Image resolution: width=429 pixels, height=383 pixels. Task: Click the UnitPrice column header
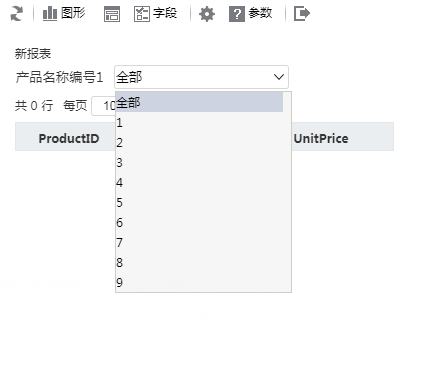[321, 138]
